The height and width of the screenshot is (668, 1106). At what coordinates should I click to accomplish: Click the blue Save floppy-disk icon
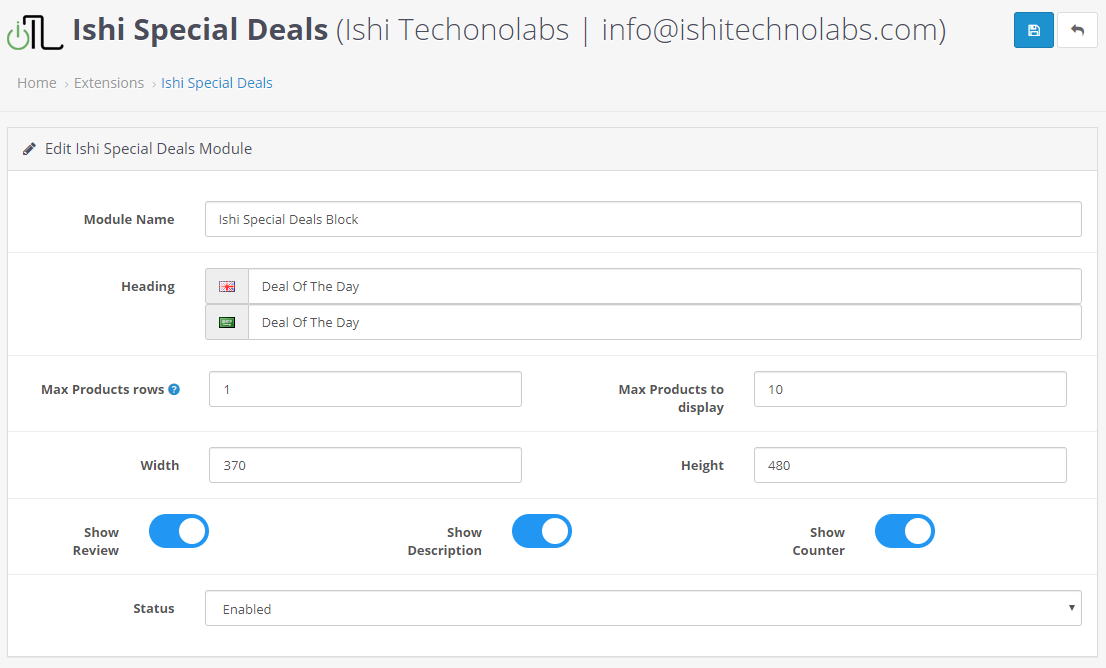tap(1033, 30)
